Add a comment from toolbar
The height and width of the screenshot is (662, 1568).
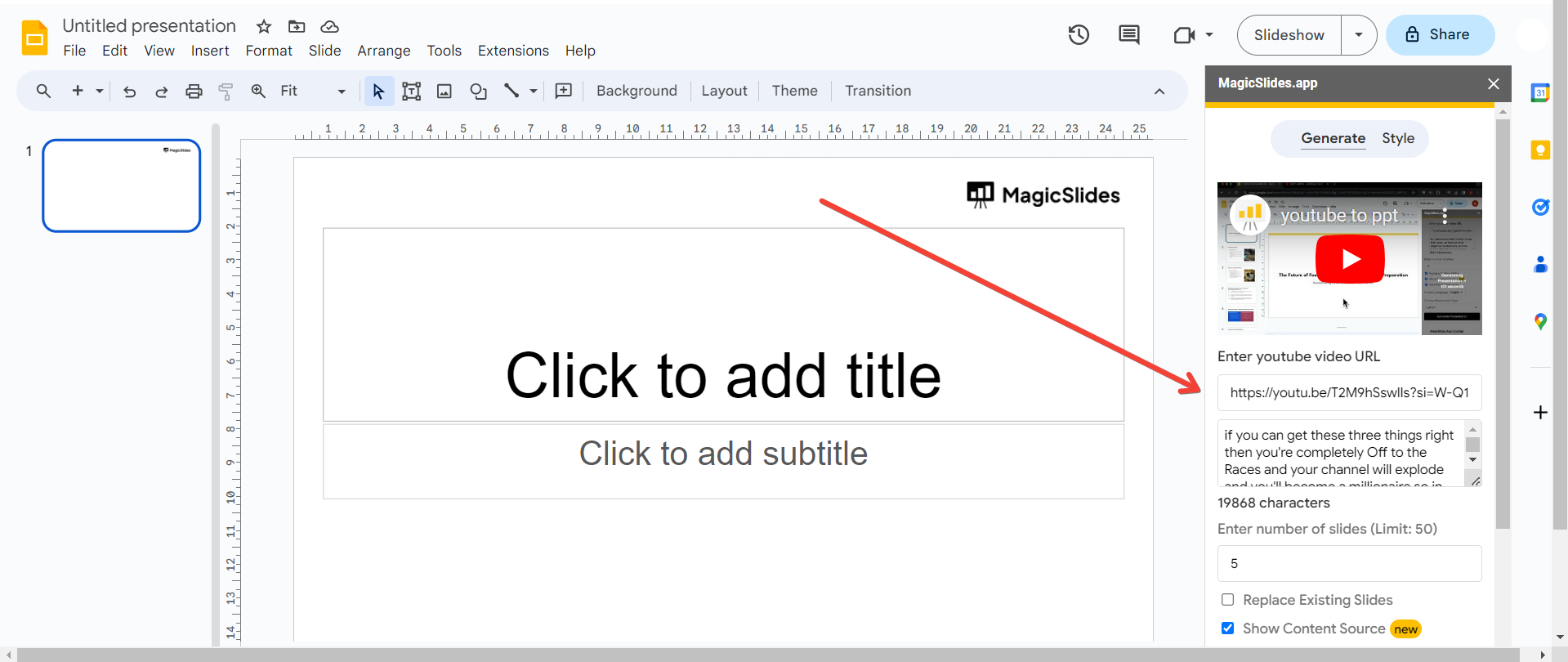click(x=564, y=91)
